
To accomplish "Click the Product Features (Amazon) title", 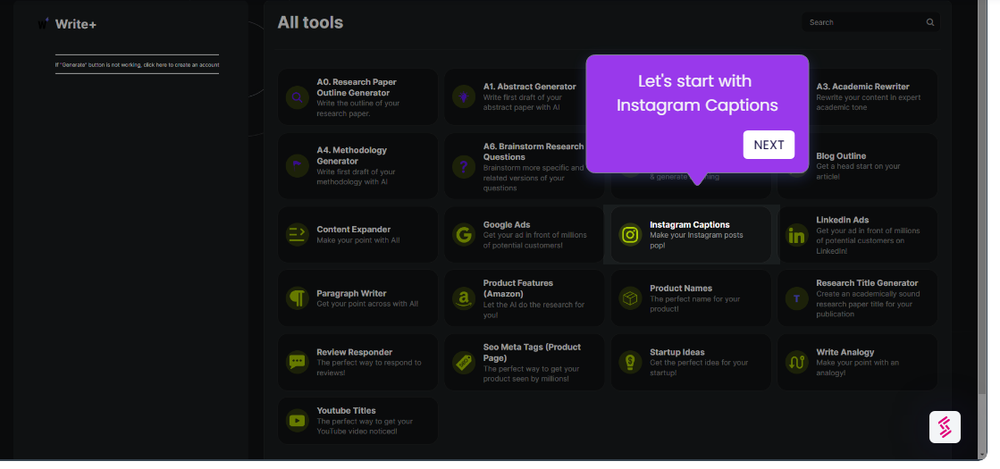I will (x=518, y=288).
